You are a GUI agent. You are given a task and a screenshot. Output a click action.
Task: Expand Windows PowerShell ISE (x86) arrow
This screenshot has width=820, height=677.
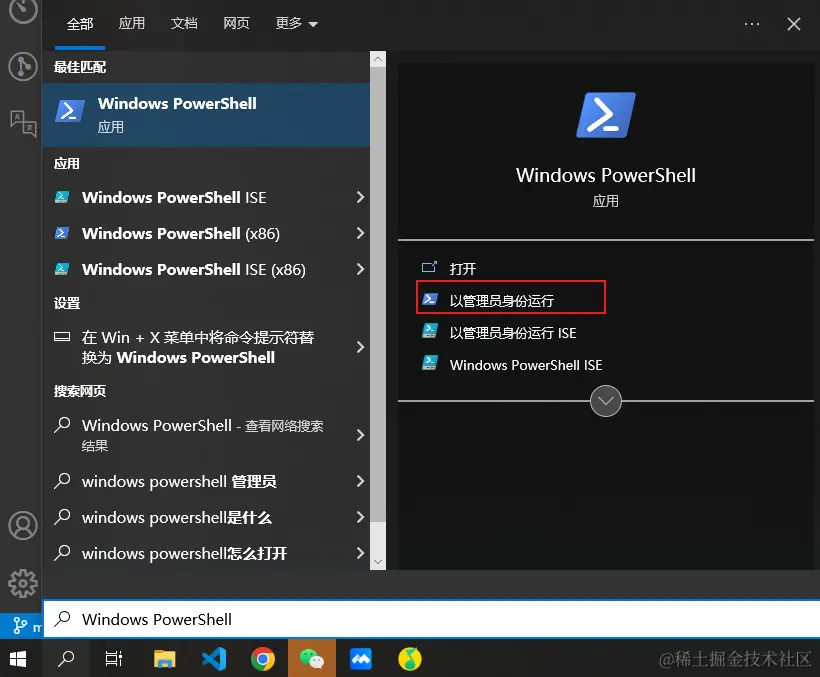tap(360, 269)
